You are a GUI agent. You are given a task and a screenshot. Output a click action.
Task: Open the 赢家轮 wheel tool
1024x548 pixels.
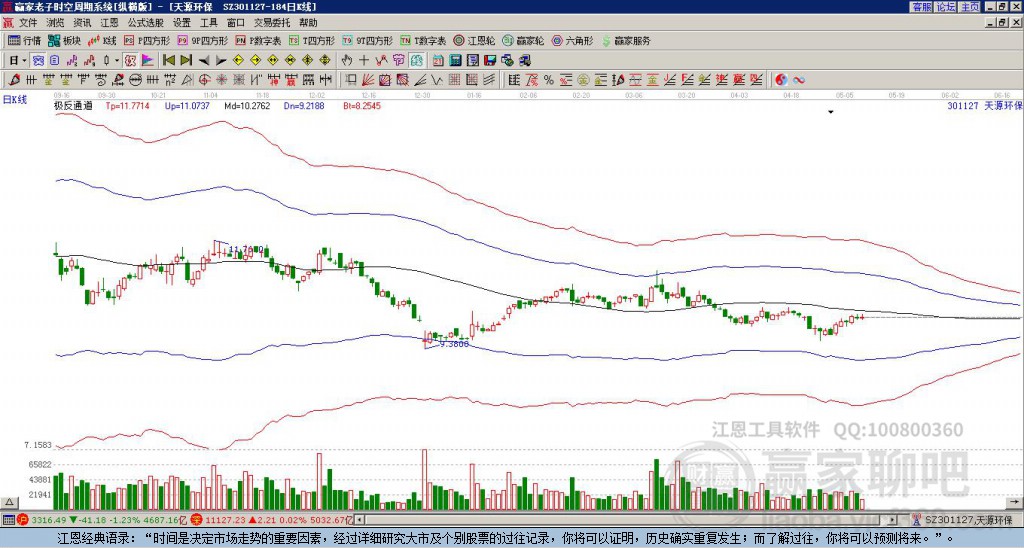point(523,40)
